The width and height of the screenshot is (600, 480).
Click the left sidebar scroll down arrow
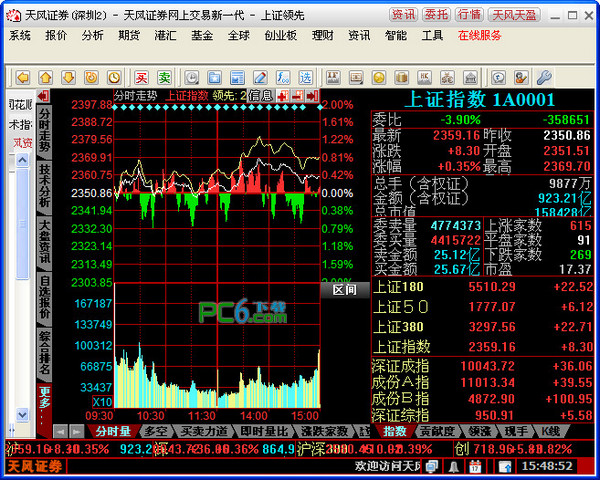tap(22, 414)
